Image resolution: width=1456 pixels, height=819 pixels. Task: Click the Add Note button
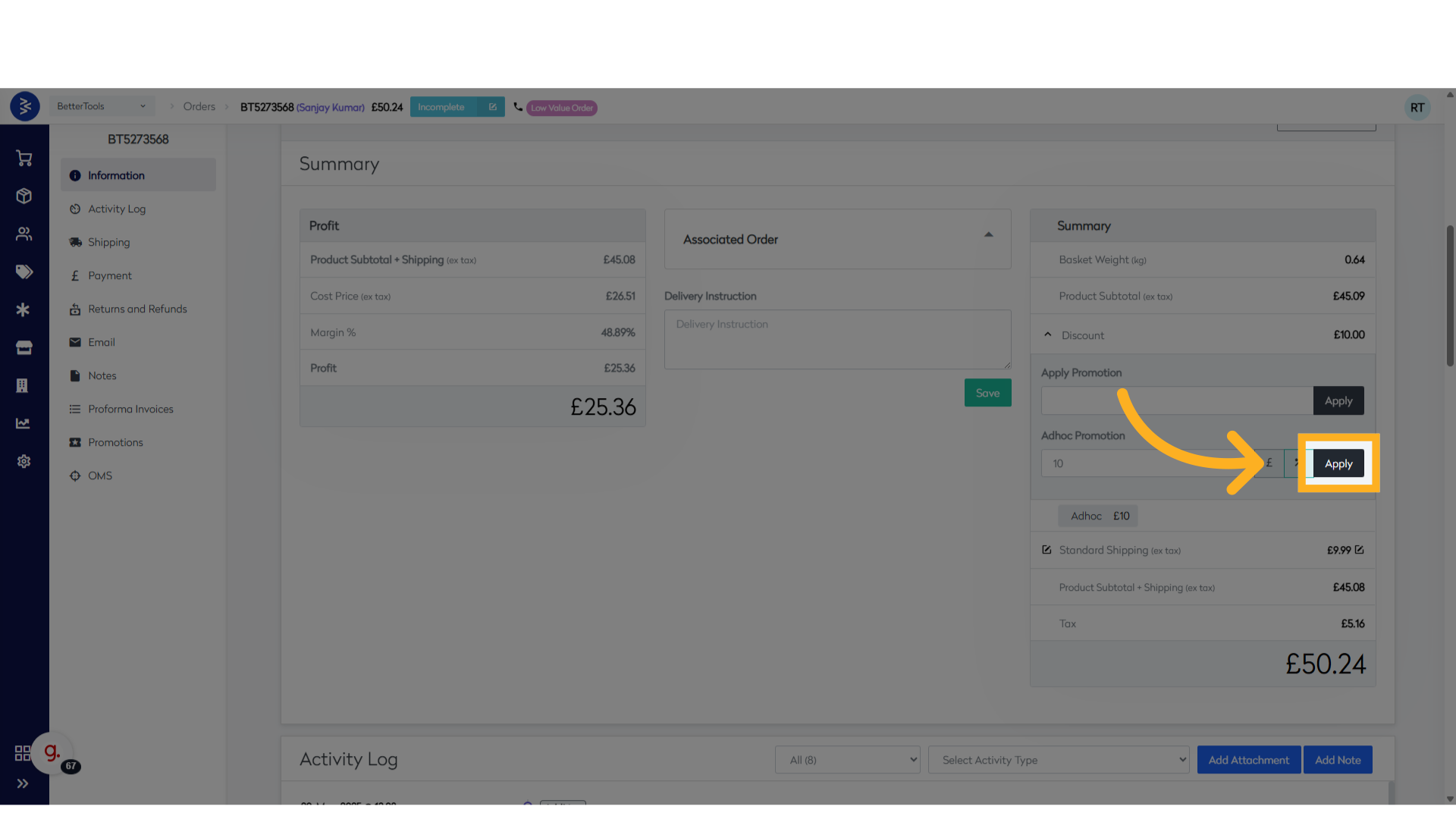click(1337, 760)
